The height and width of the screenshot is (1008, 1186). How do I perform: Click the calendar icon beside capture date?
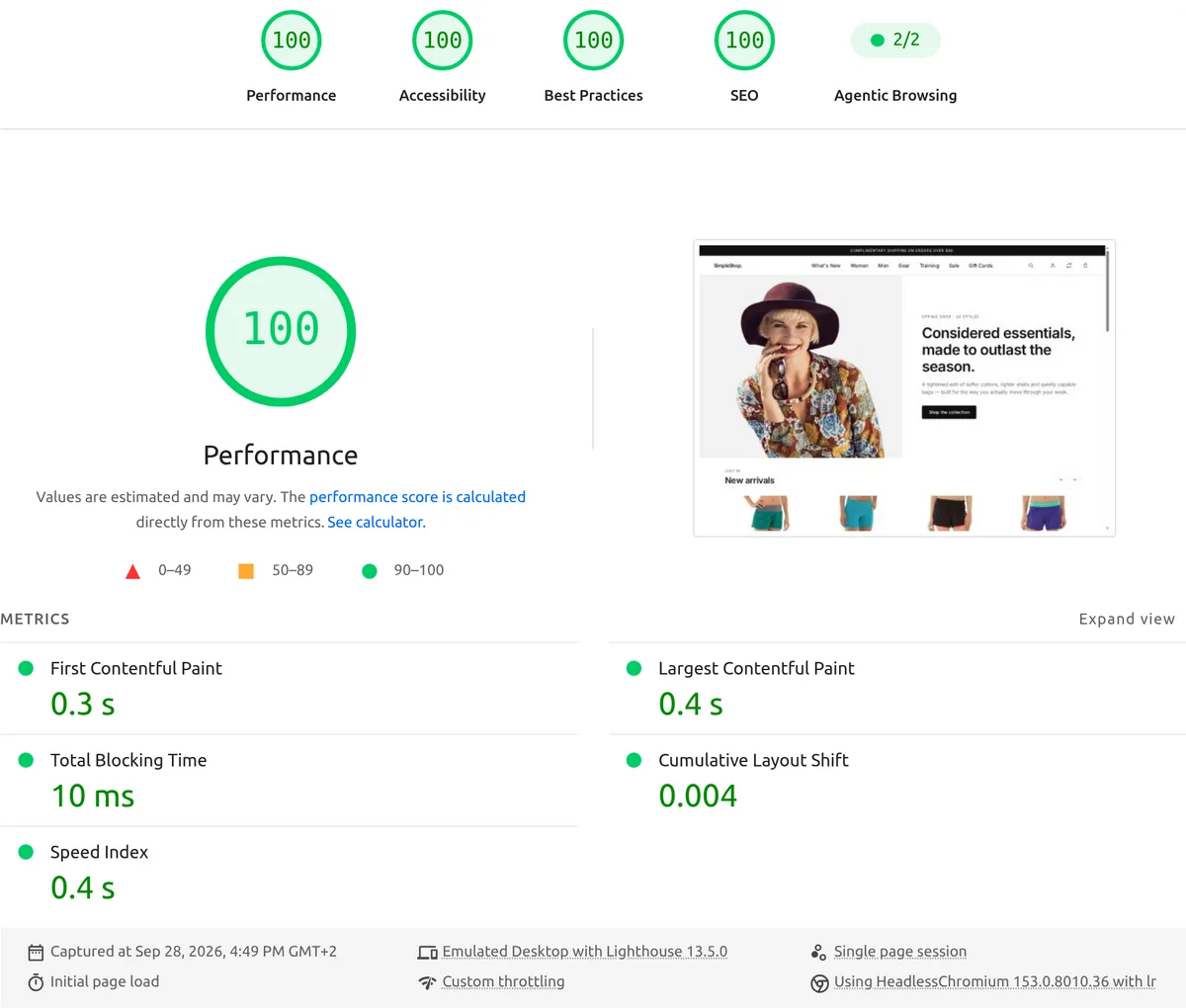pyautogui.click(x=36, y=953)
